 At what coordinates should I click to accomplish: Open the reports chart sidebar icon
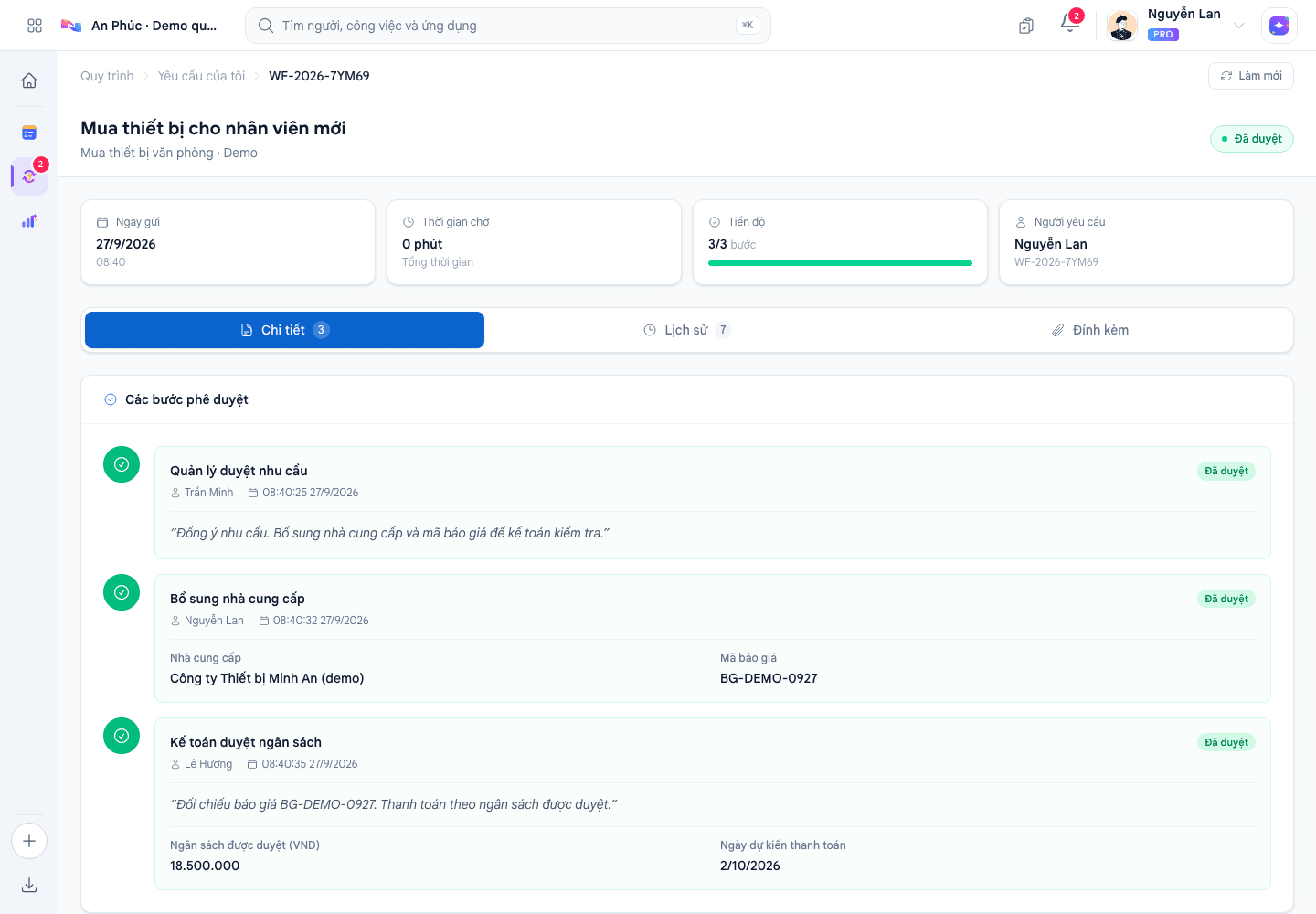coord(29,221)
